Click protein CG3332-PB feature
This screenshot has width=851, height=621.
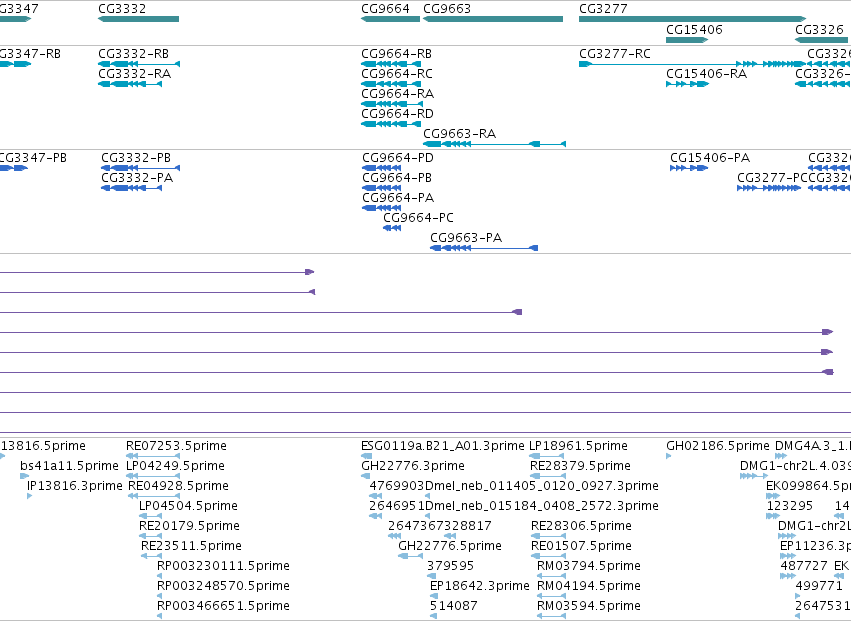(x=141, y=168)
